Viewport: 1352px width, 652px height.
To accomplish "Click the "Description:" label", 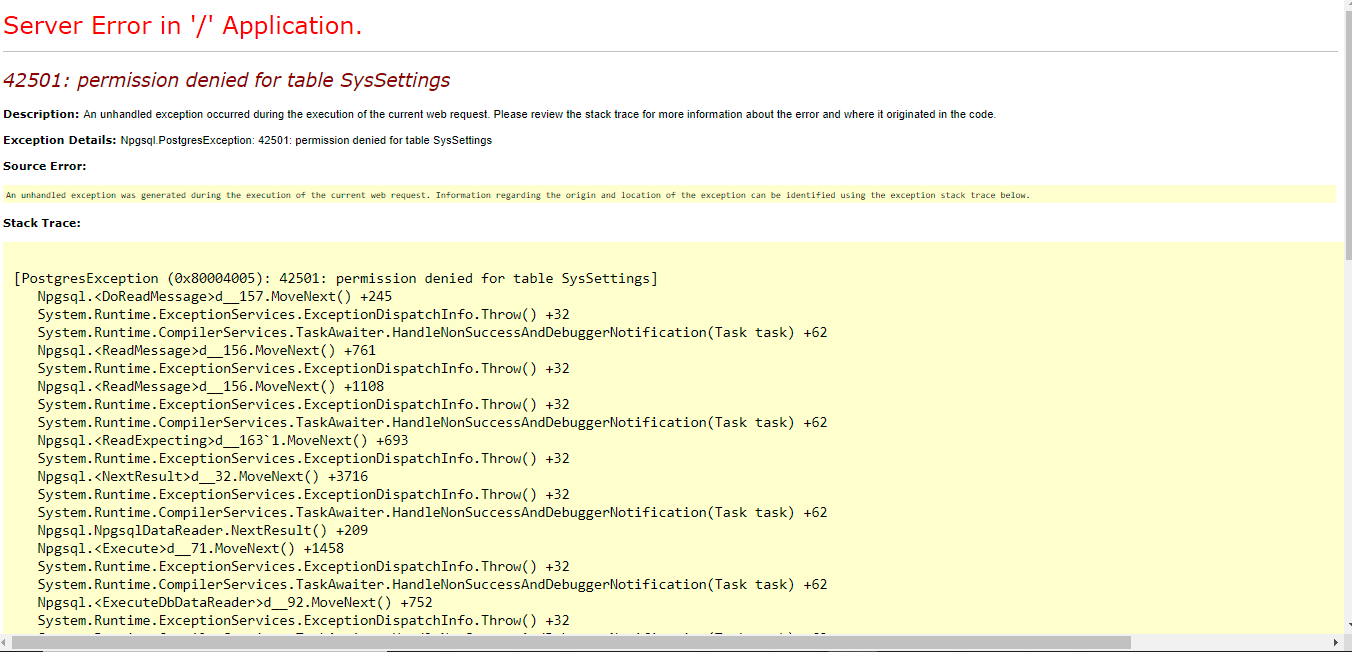I will (x=41, y=114).
